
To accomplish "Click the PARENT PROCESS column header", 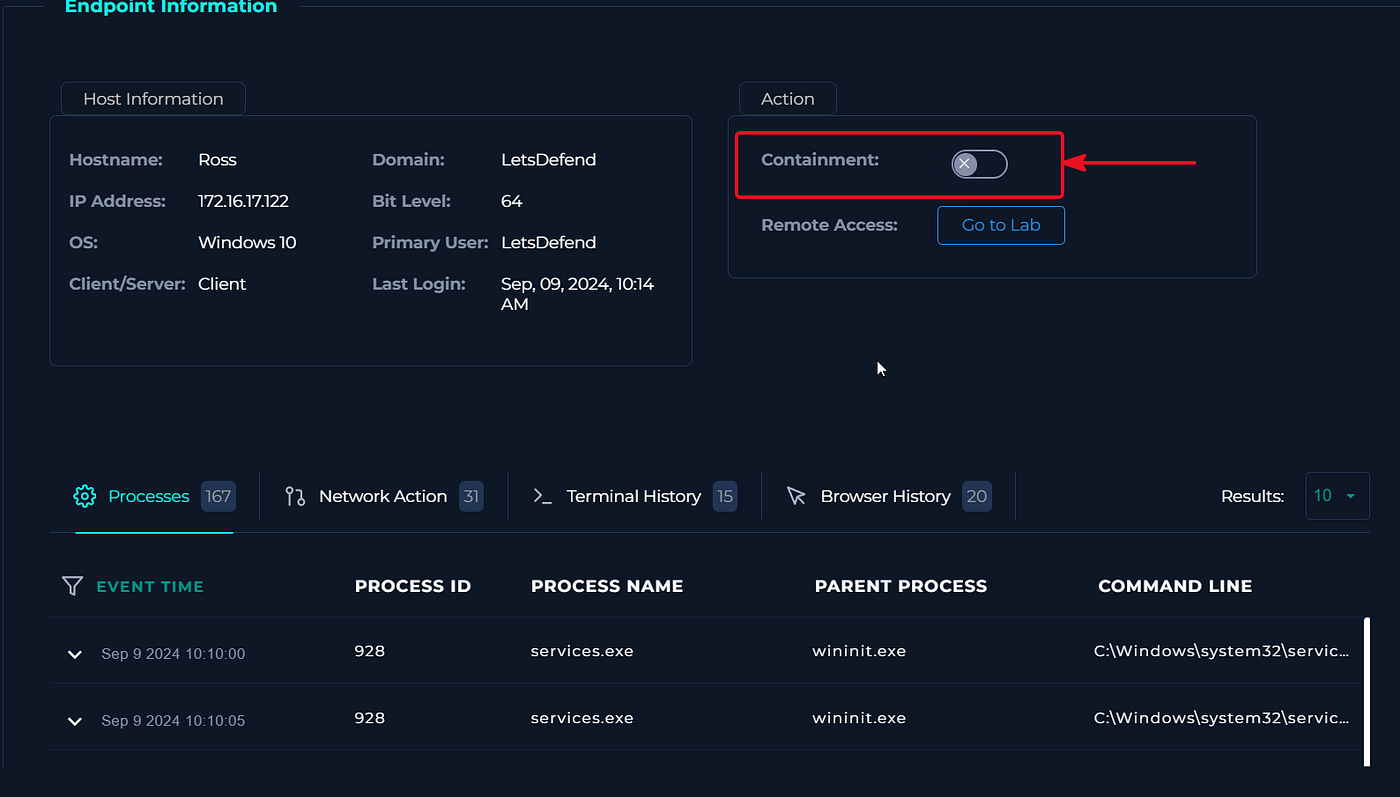I will pos(901,586).
